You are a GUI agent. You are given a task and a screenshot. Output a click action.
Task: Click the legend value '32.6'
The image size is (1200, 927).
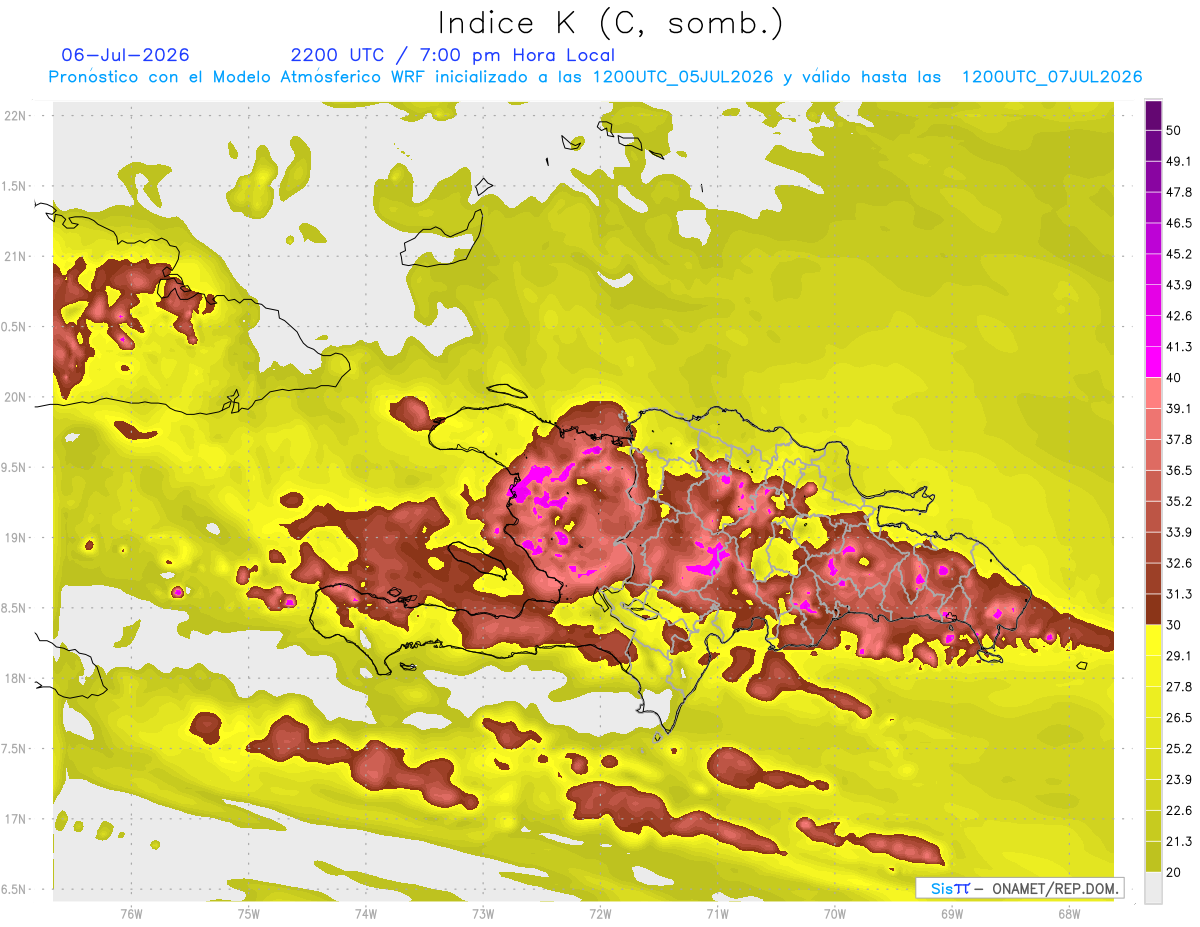click(x=1178, y=563)
